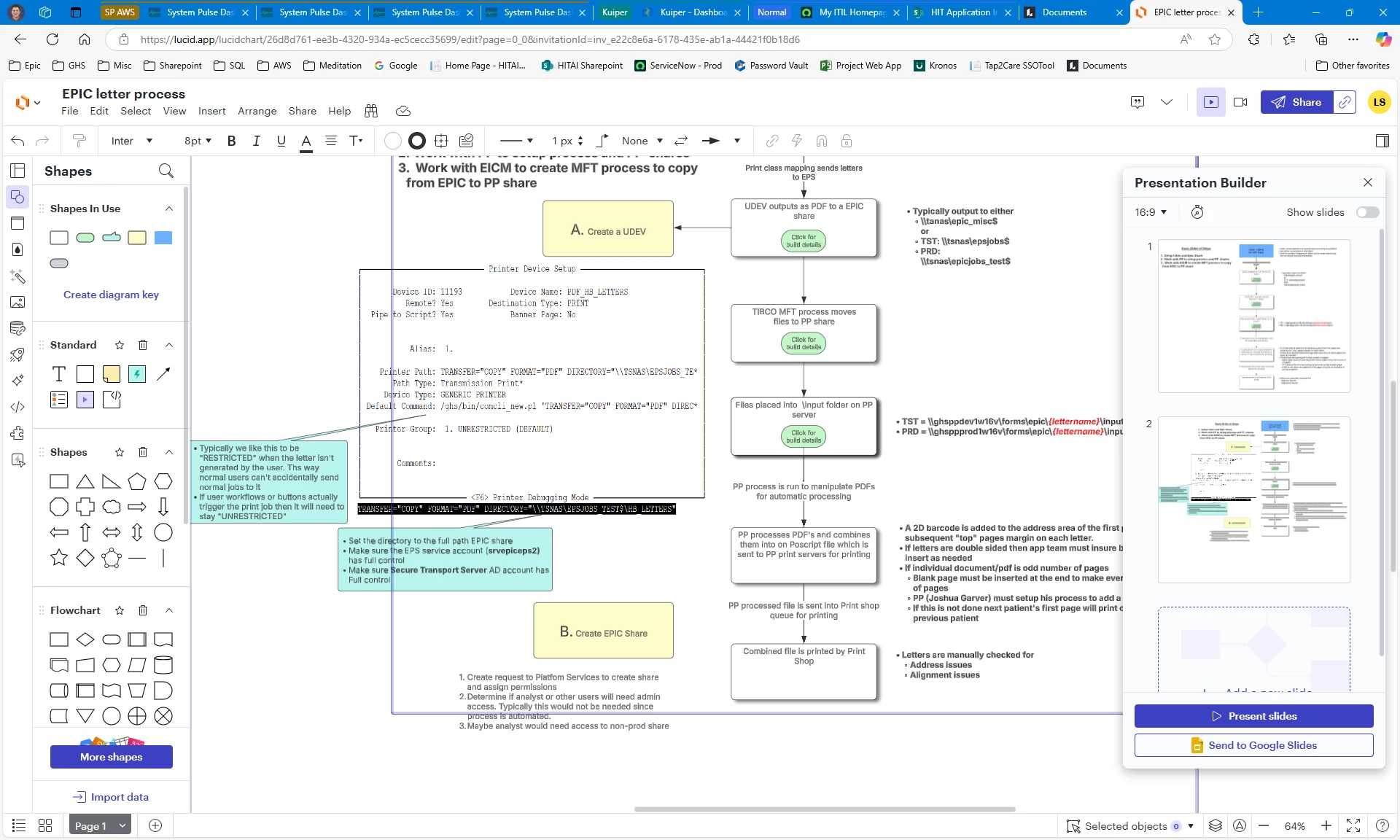1400x840 pixels.
Task: Open the Arrange menu
Action: click(x=257, y=111)
